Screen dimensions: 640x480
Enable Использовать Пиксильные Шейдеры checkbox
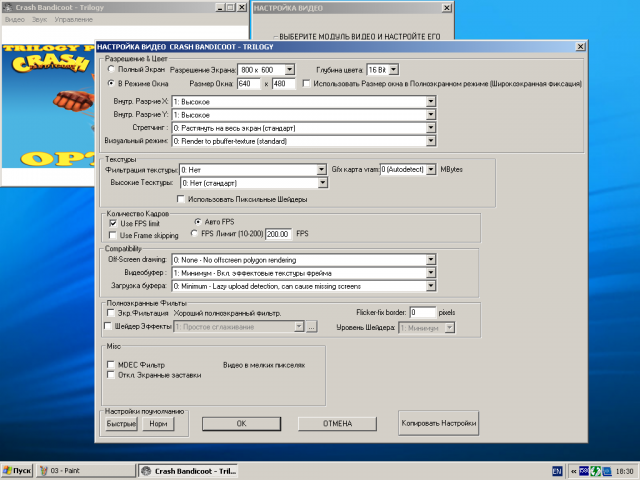(181, 199)
